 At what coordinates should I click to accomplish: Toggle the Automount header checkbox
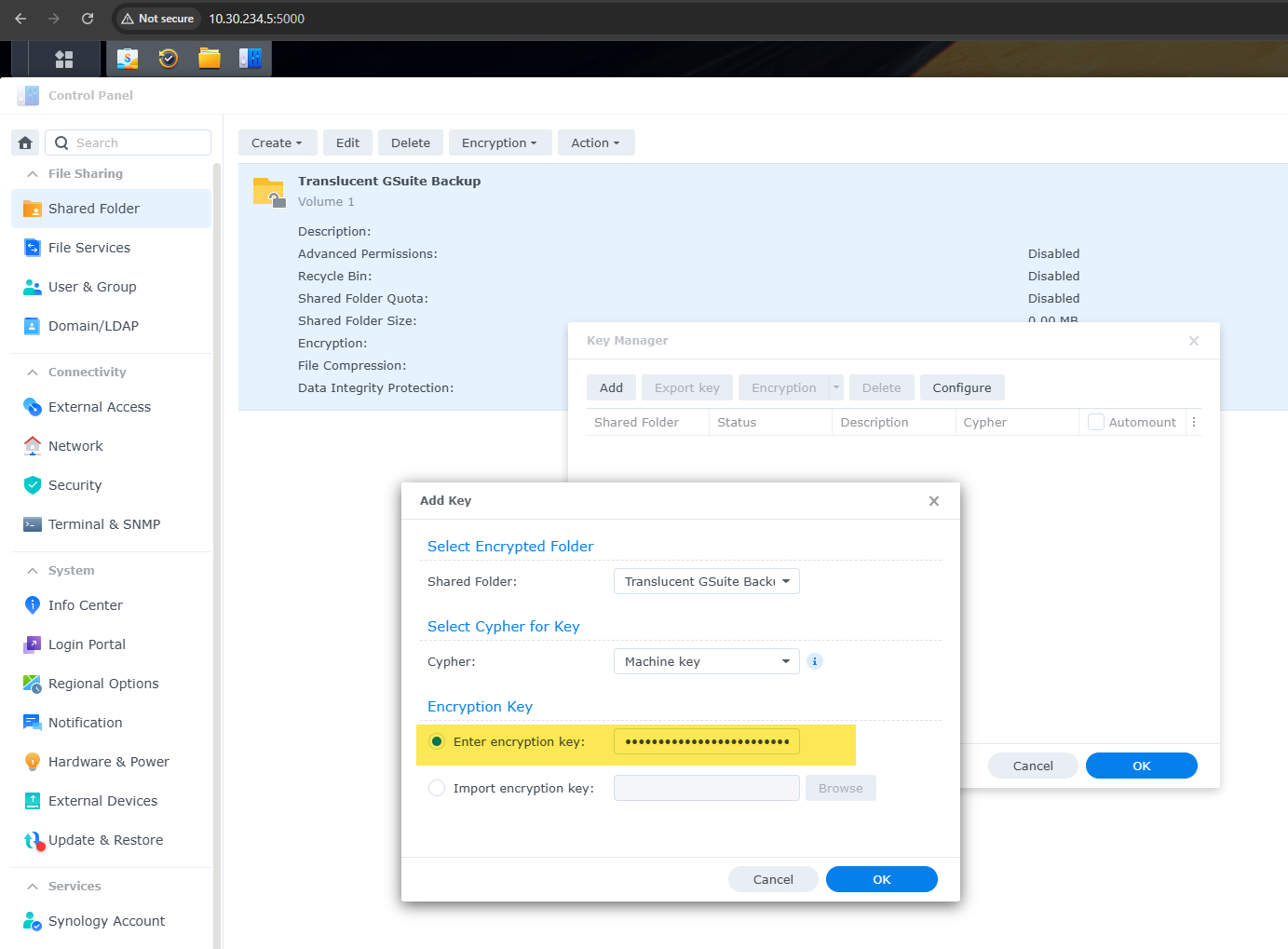tap(1096, 422)
